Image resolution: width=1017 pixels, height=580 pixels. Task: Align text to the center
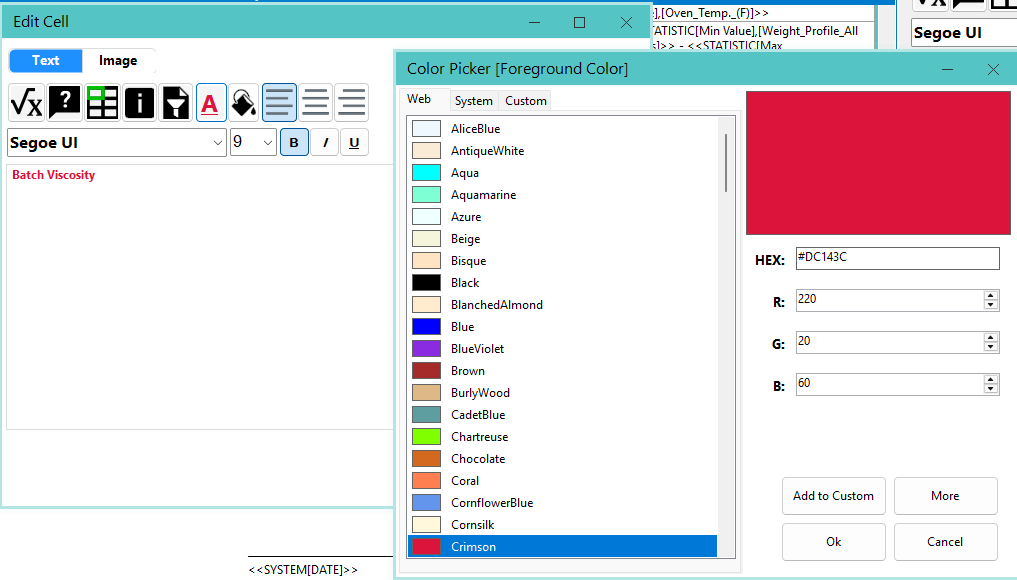pyautogui.click(x=315, y=102)
